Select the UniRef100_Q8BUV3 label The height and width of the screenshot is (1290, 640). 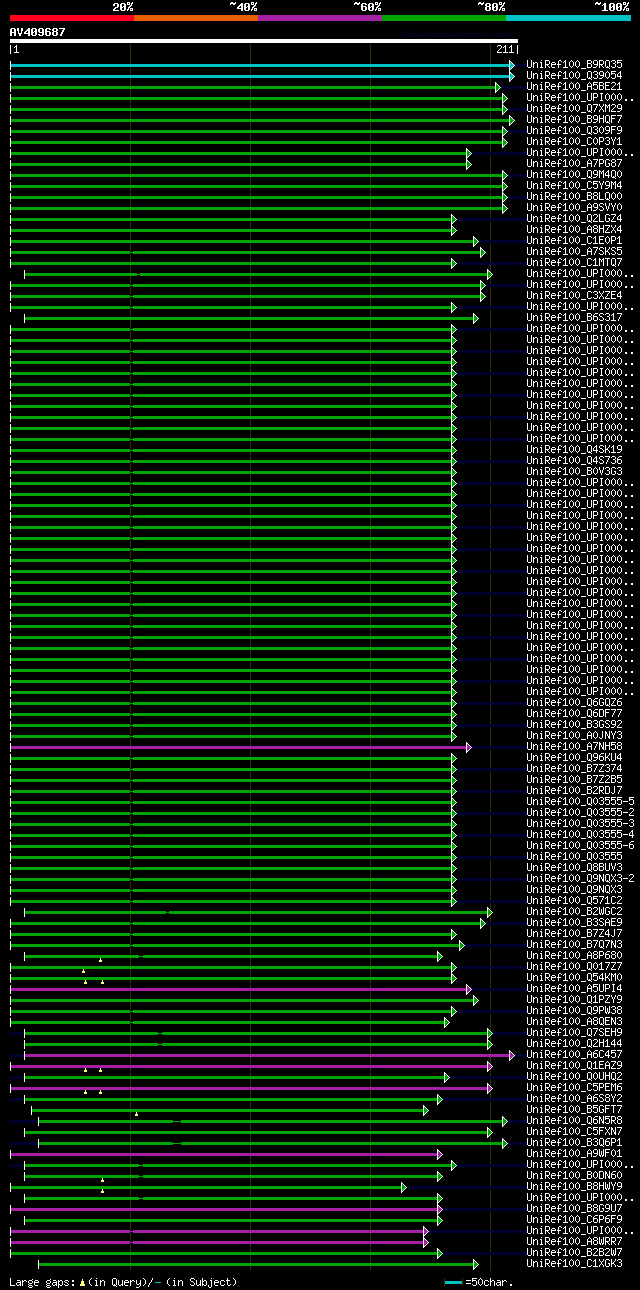(x=574, y=867)
